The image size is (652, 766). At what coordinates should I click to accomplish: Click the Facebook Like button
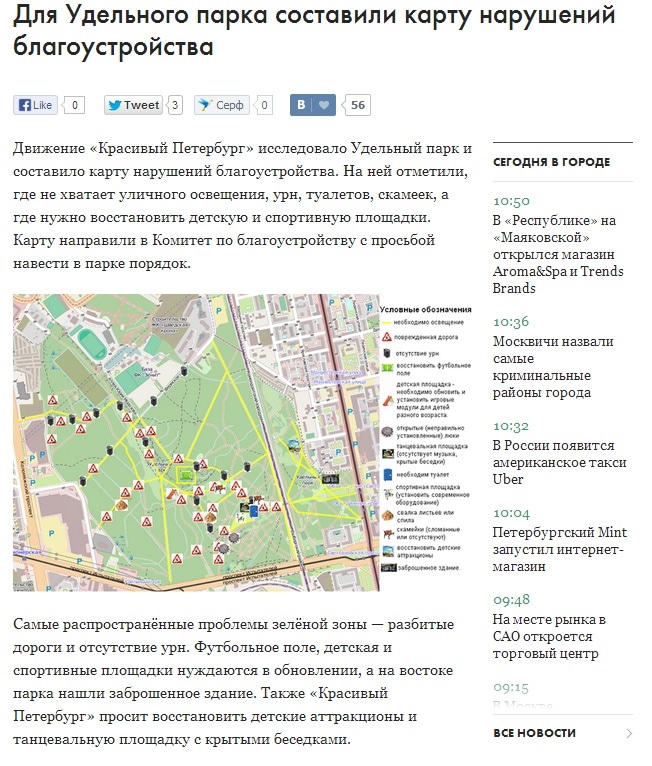point(36,105)
